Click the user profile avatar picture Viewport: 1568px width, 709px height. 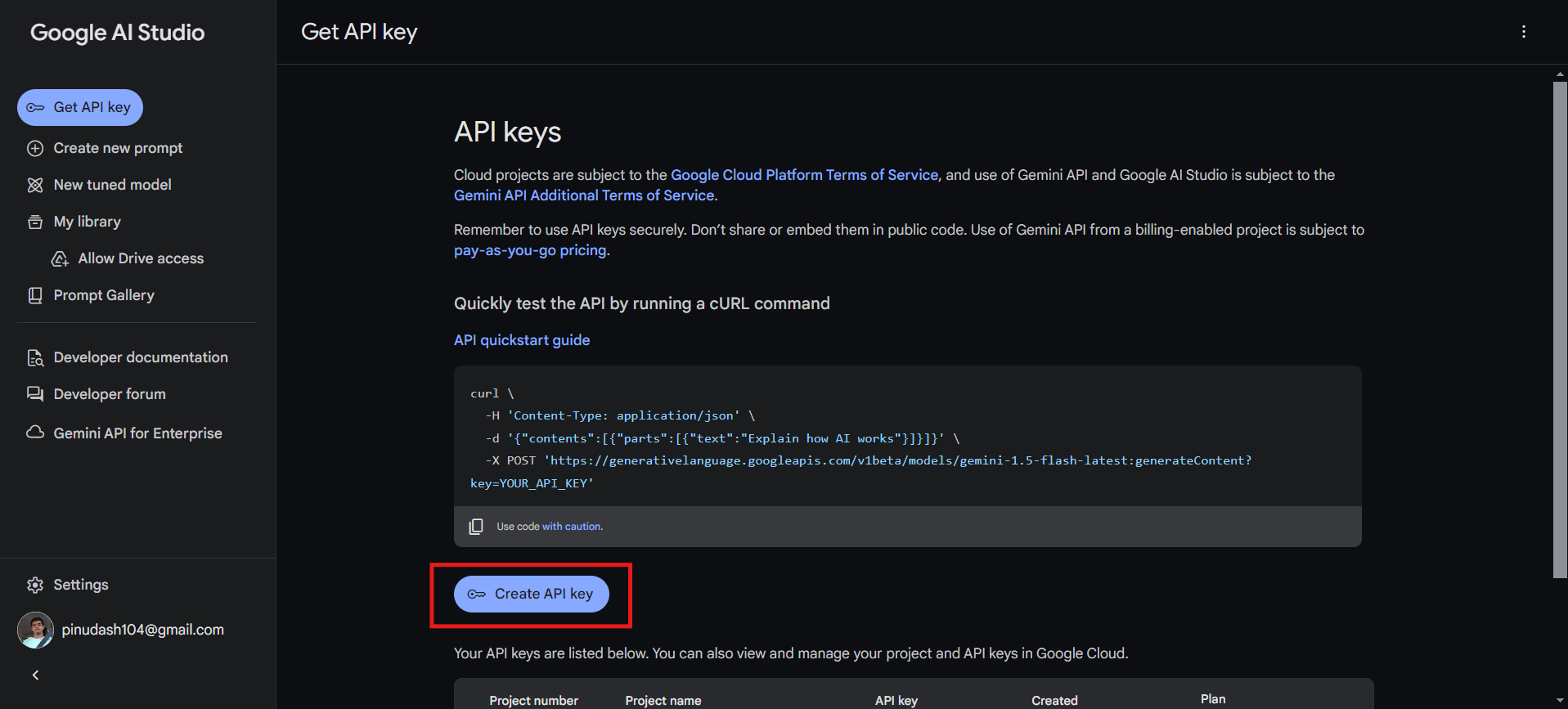(x=35, y=630)
